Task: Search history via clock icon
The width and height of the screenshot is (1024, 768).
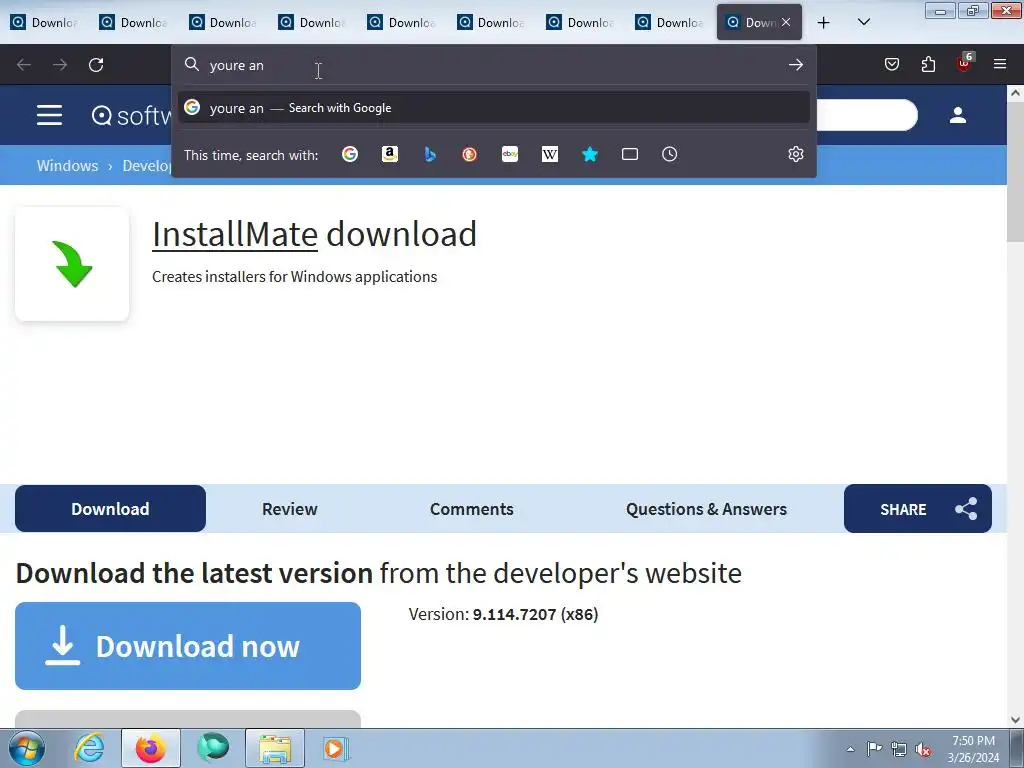Action: [x=669, y=154]
